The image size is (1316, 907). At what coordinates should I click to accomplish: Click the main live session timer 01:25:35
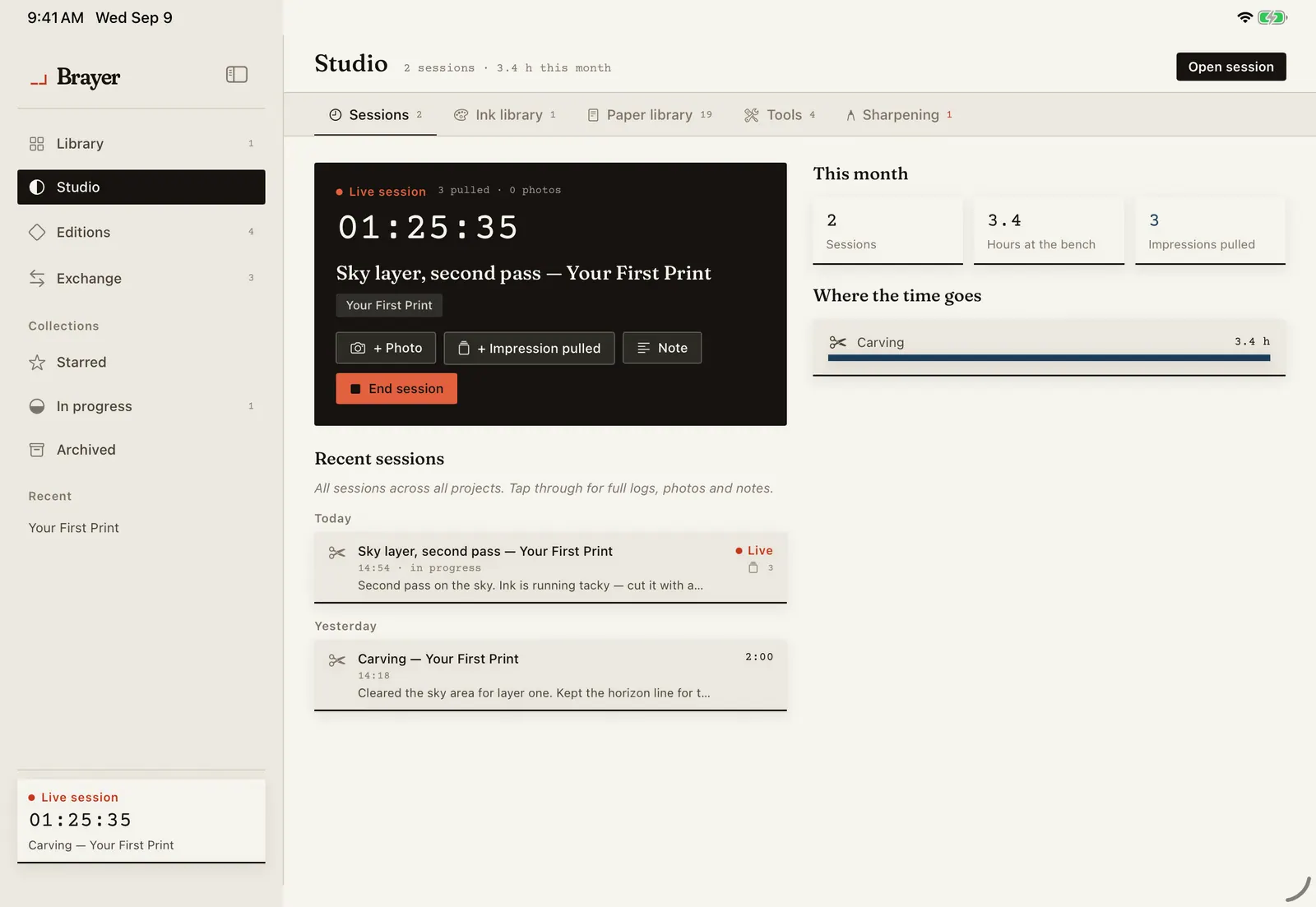[429, 228]
